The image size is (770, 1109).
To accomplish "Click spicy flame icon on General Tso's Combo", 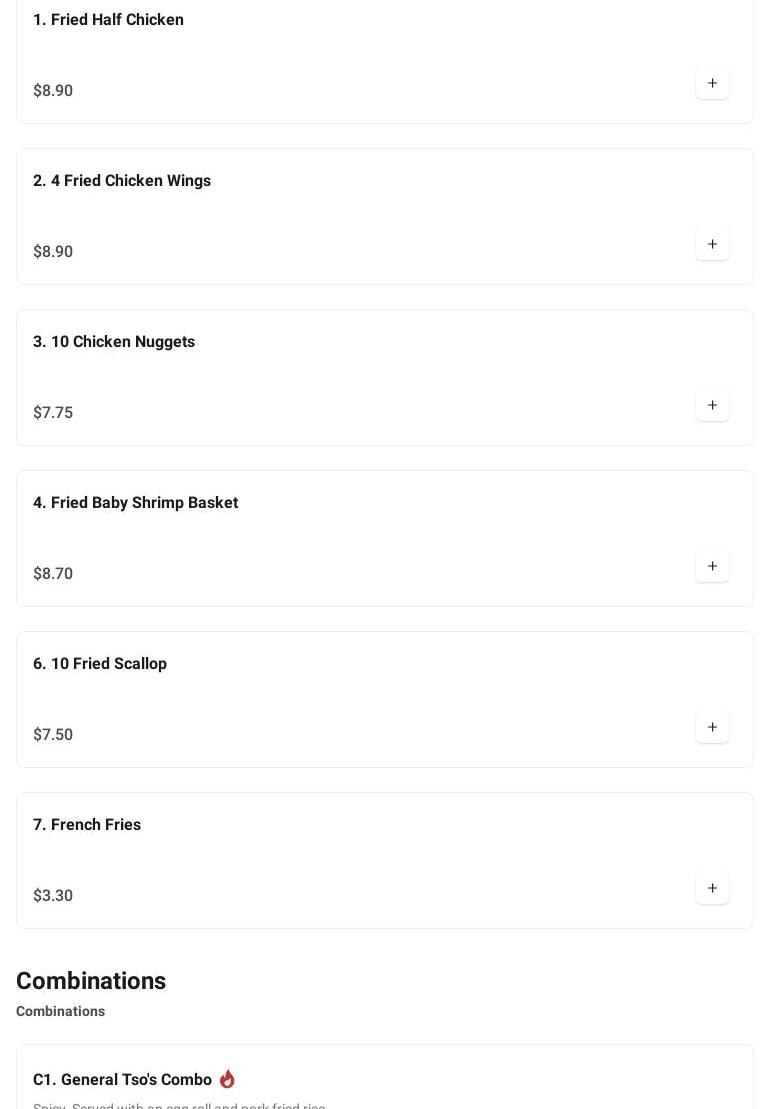I will click(227, 1079).
